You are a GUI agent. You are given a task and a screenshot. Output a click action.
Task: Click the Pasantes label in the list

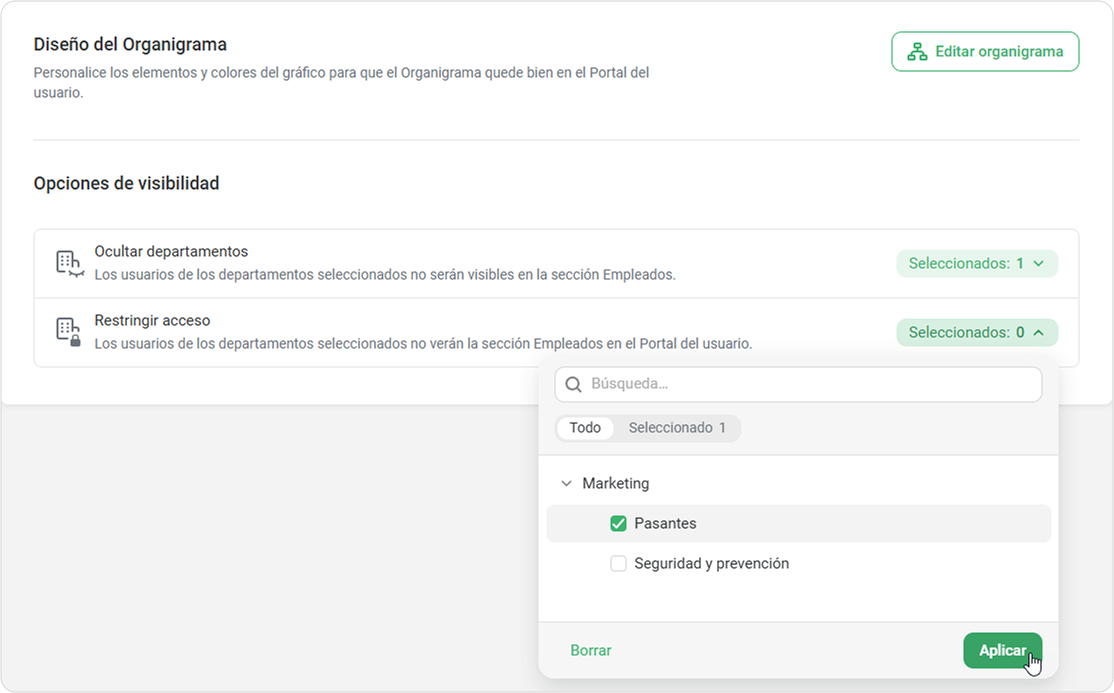click(x=665, y=524)
